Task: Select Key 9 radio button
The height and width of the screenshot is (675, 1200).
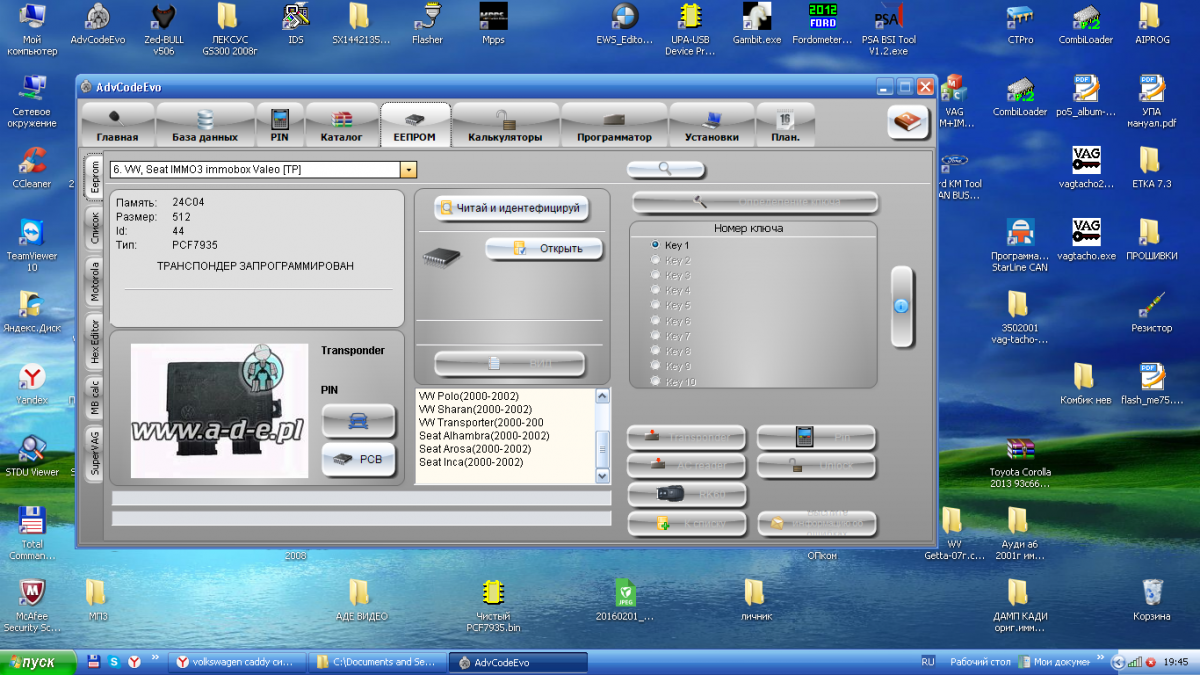Action: 656,366
